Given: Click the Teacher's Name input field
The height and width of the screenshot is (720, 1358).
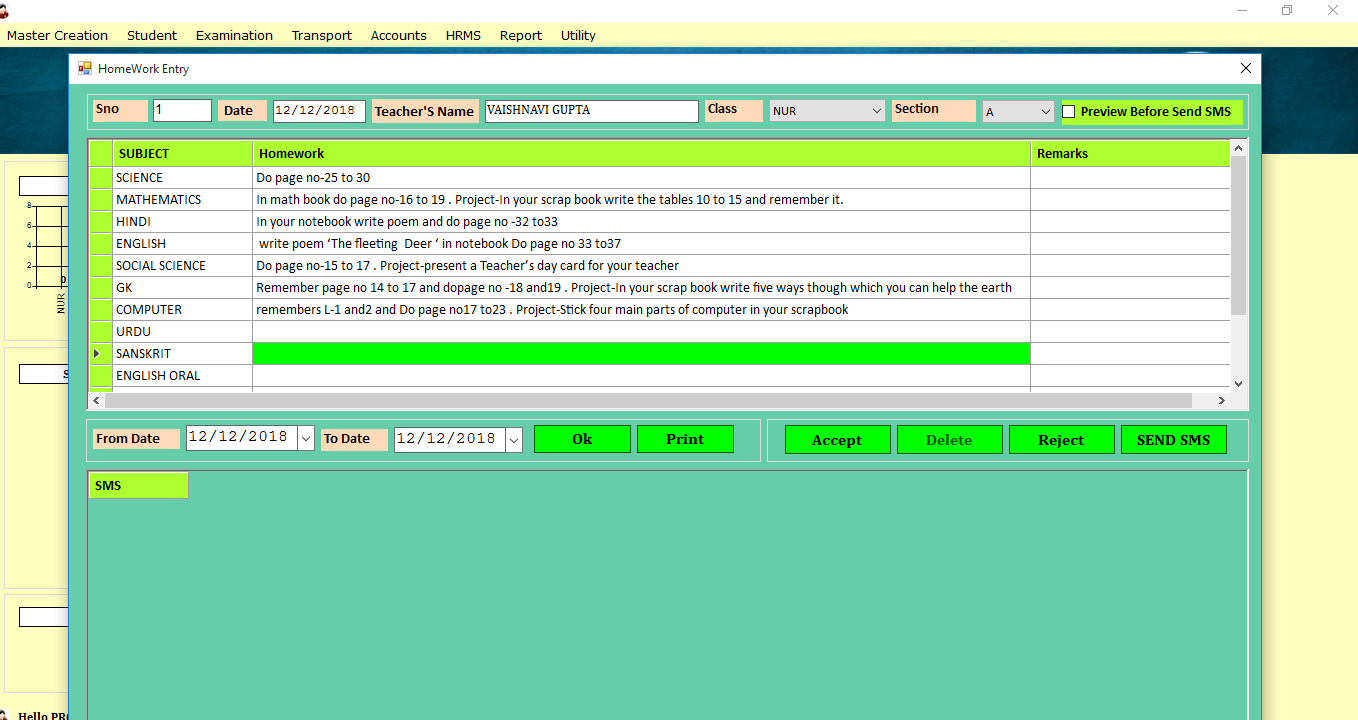Looking at the screenshot, I should coord(591,111).
